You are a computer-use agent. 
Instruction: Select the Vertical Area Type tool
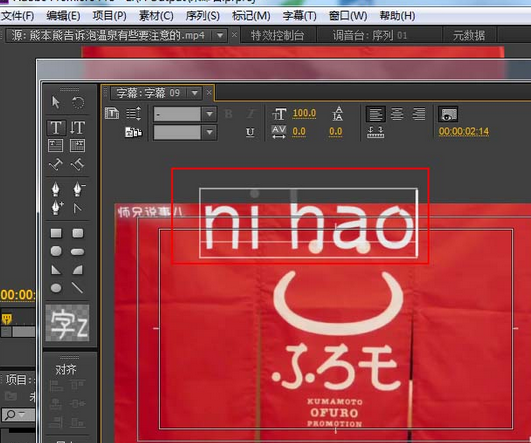pos(78,146)
